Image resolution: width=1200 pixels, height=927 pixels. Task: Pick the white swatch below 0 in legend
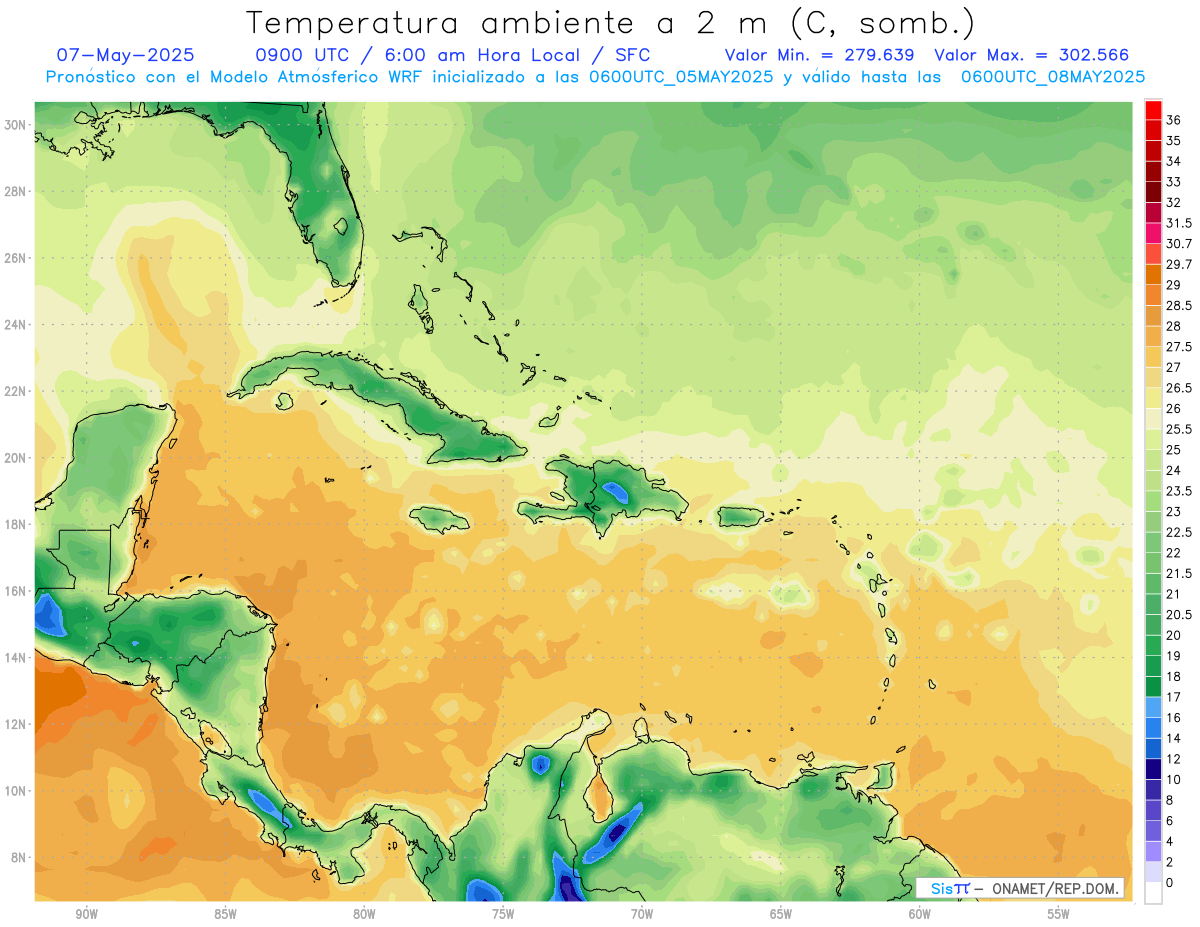coord(1153,894)
